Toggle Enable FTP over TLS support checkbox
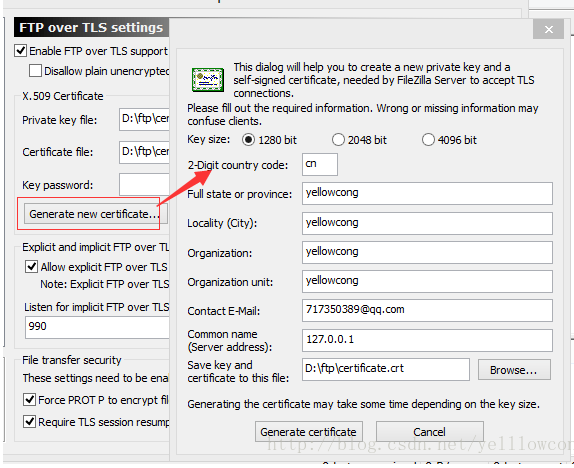 20,51
